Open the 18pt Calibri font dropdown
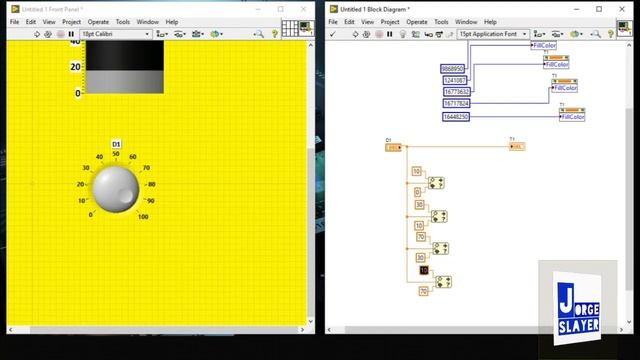640x360 pixels. [116, 34]
